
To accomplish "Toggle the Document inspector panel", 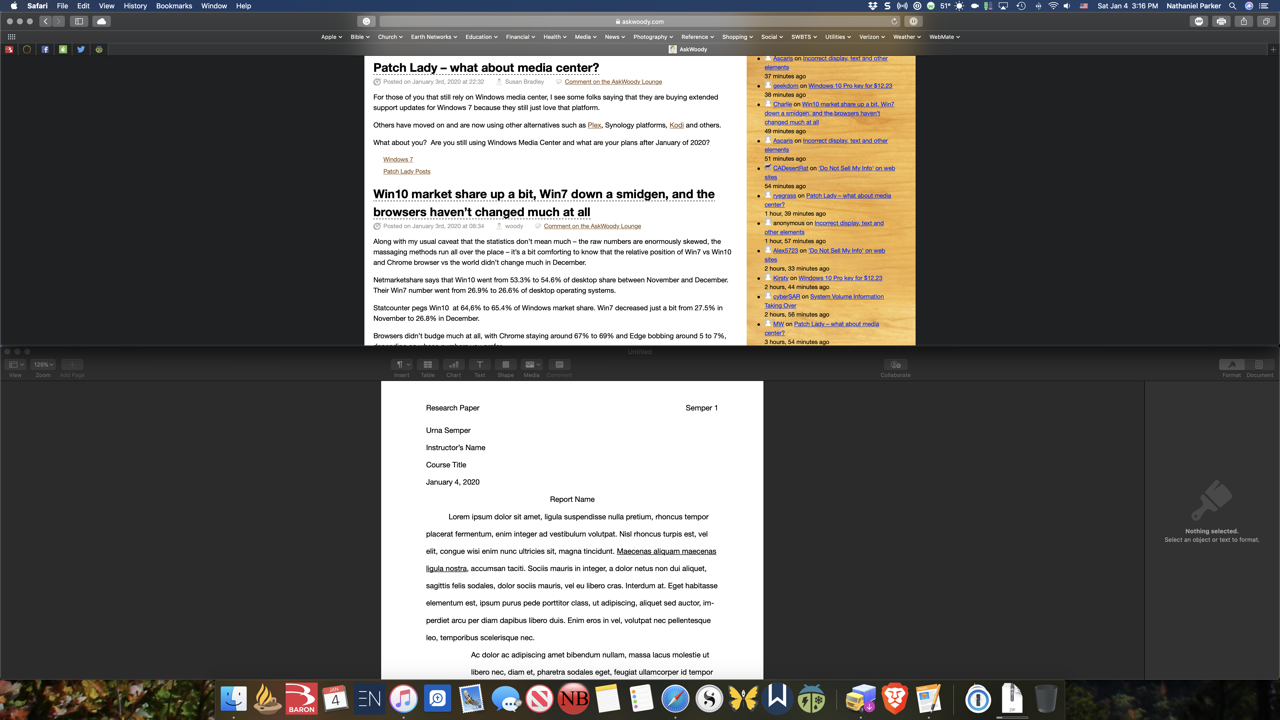I will 1259,365.
